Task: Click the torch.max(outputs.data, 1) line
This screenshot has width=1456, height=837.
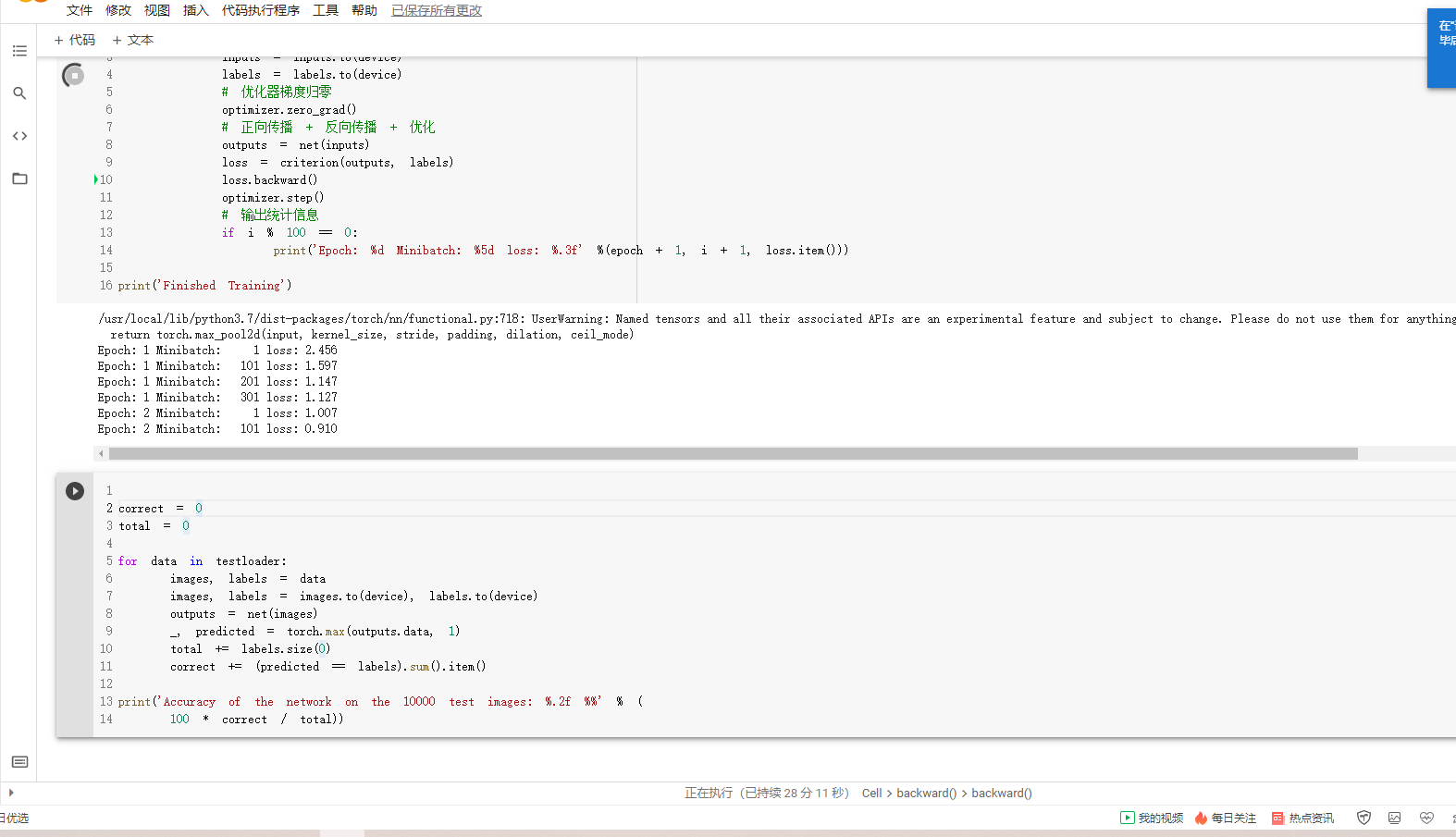Action: [x=315, y=632]
